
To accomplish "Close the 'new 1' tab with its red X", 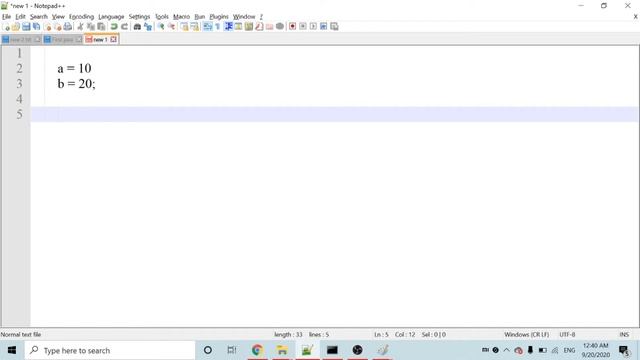I will [x=113, y=40].
